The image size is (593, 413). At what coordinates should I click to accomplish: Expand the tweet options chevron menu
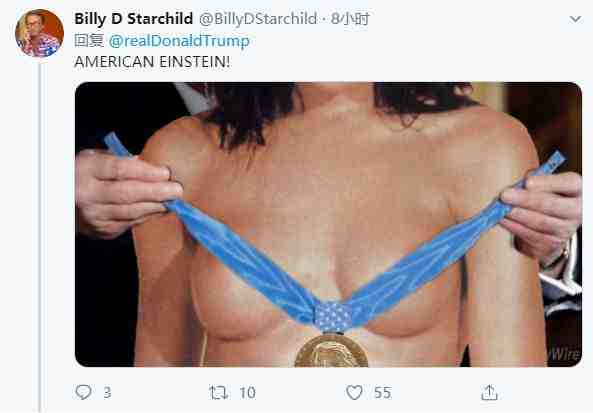(575, 19)
